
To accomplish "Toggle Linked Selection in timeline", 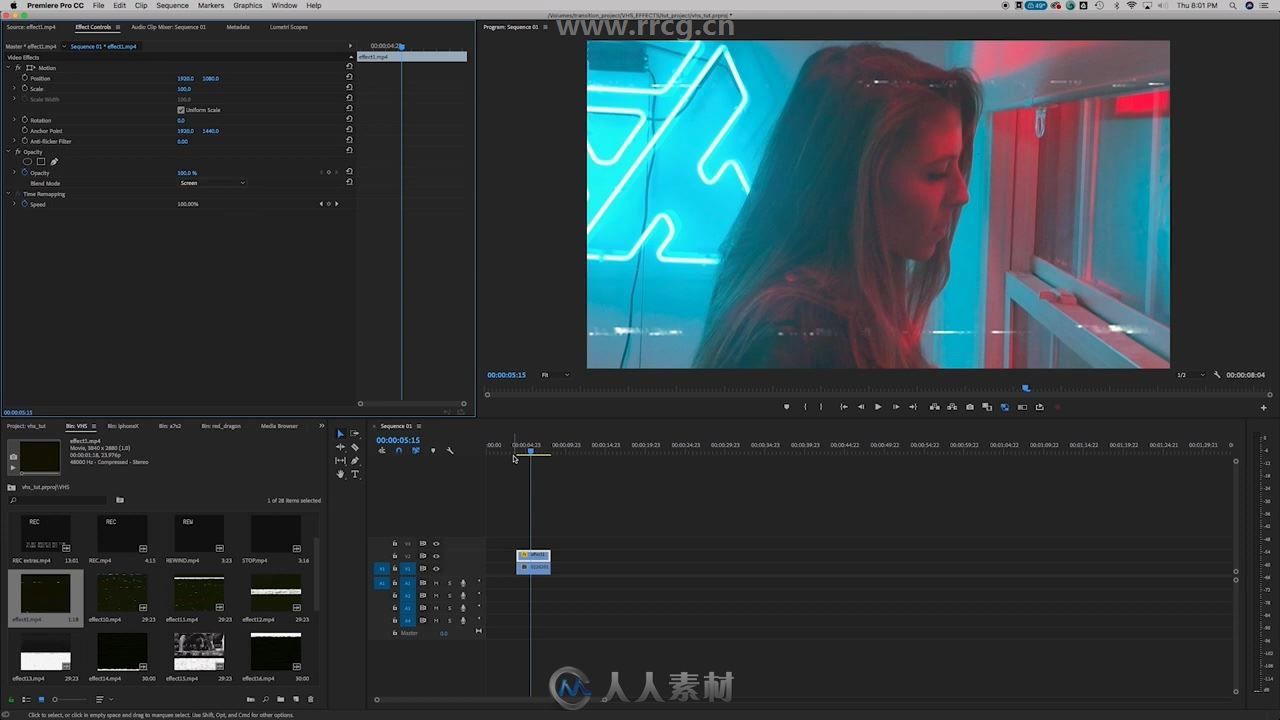I will 415,450.
